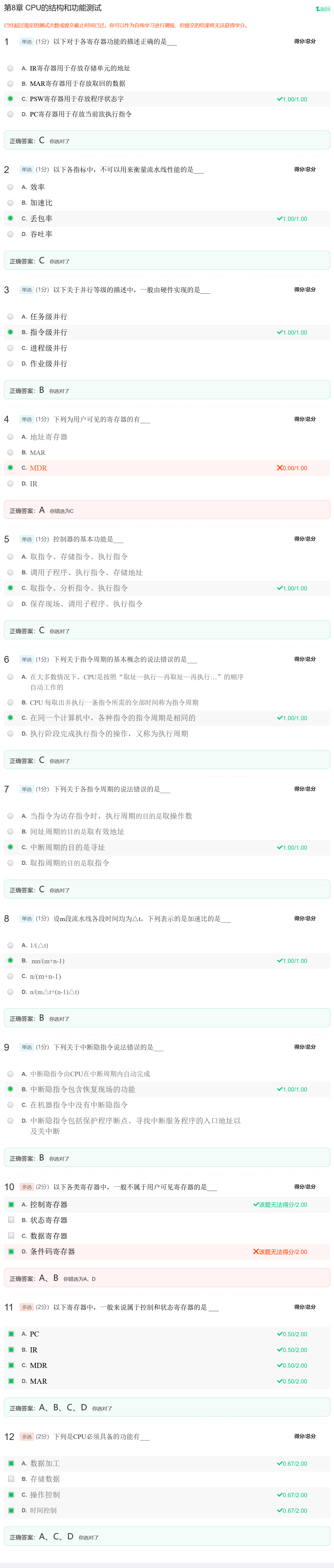Select radio '各种指令的指令周期是相同的'
Screen dimensions: 334x1568
[10, 718]
